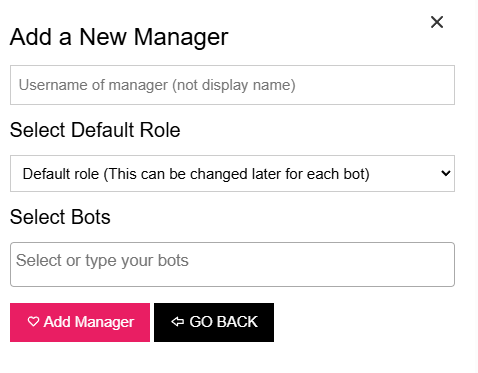Click the chevron arrow of Default role select
The height and width of the screenshot is (373, 478).
point(445,173)
